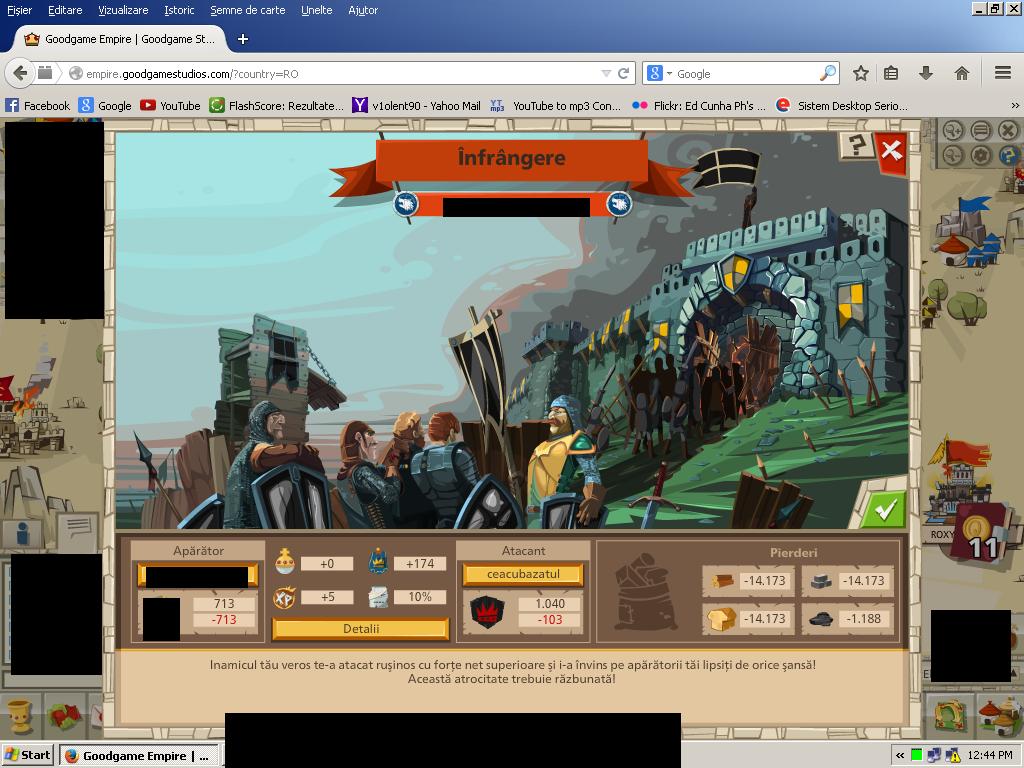Select Goodgame Empire taskbar item
The width and height of the screenshot is (1024, 768).
(x=138, y=756)
